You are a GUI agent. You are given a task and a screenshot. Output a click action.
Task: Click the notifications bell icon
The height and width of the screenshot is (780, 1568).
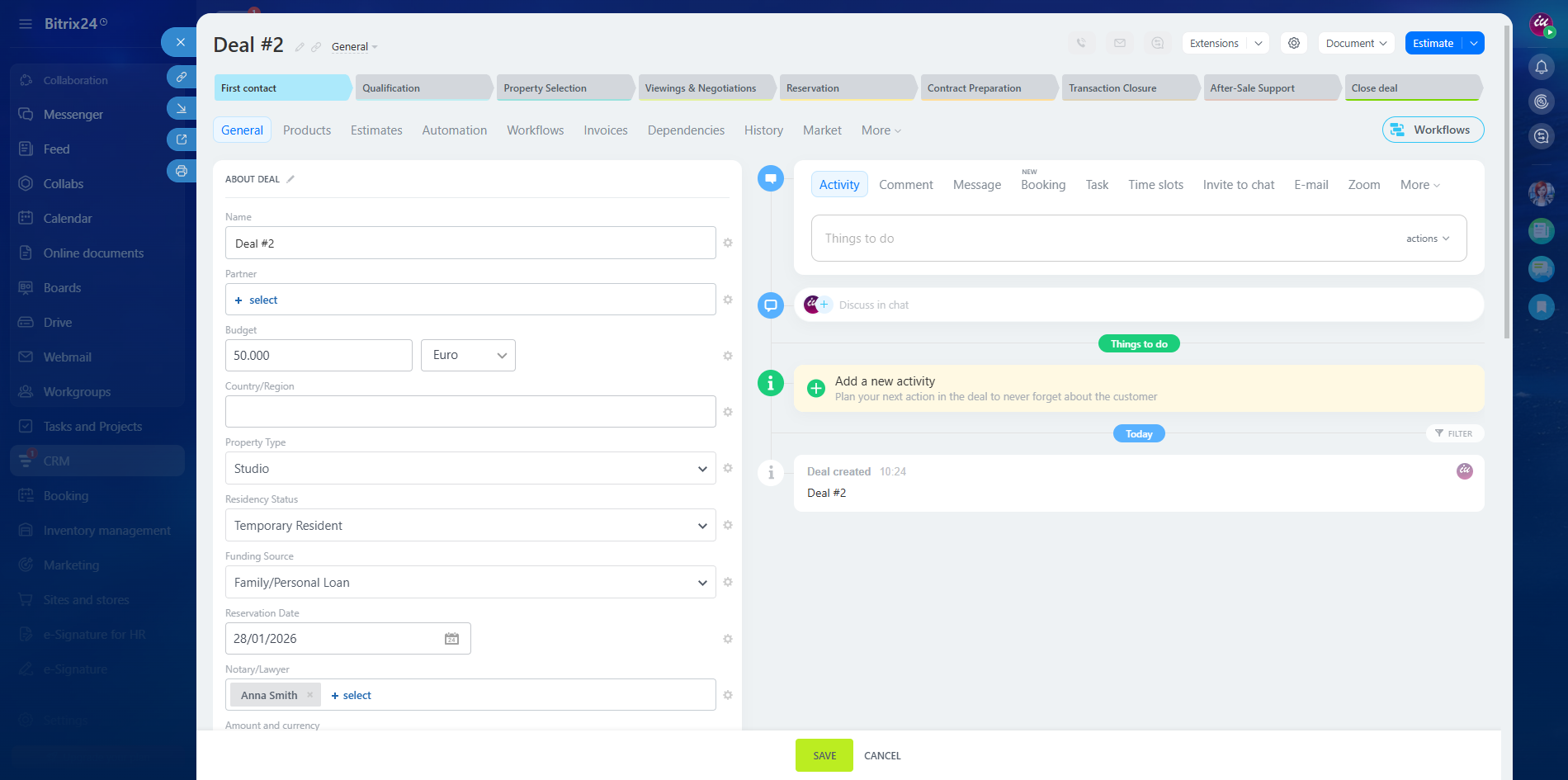[1541, 67]
